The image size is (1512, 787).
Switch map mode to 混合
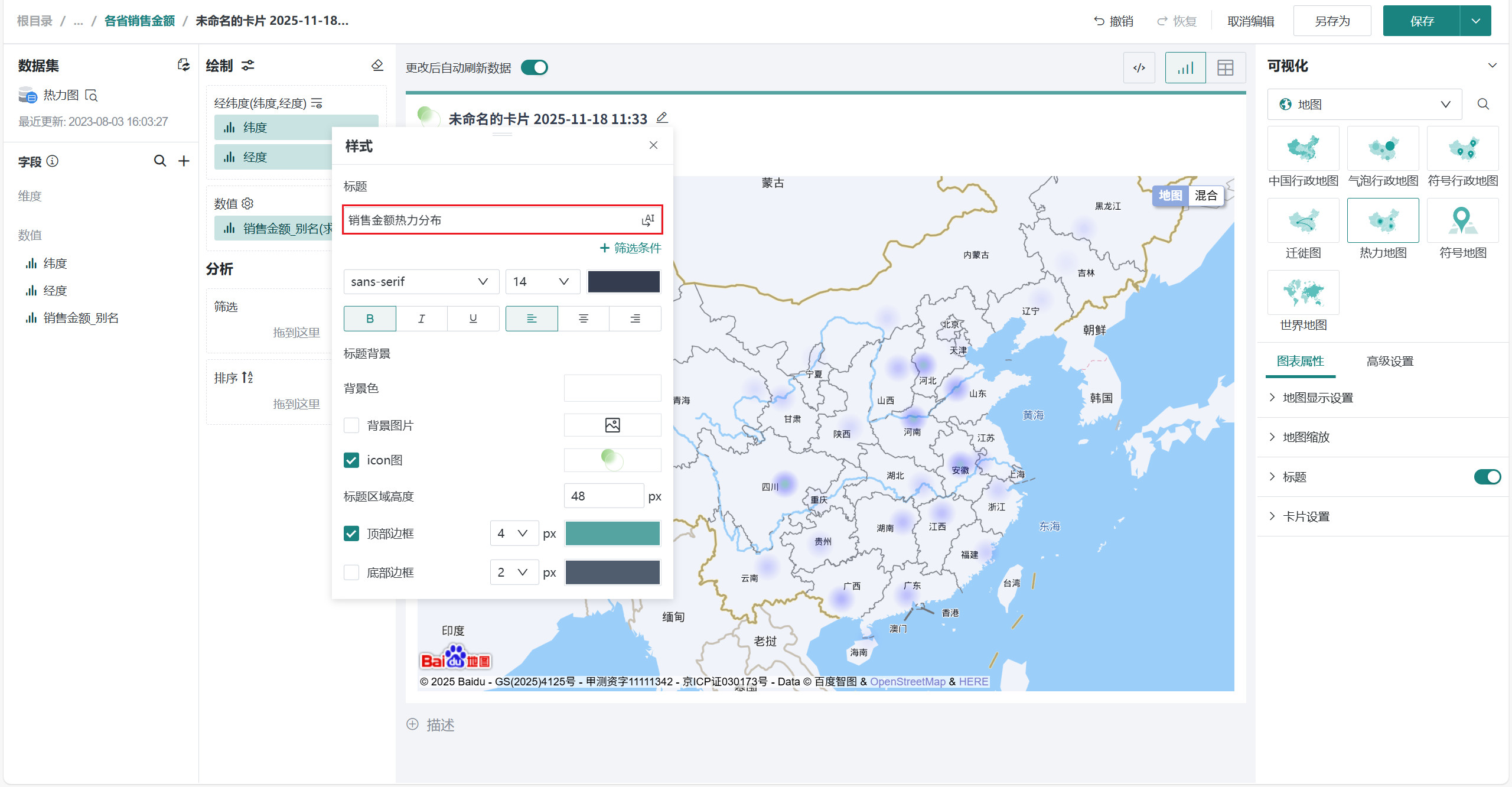[x=1205, y=196]
